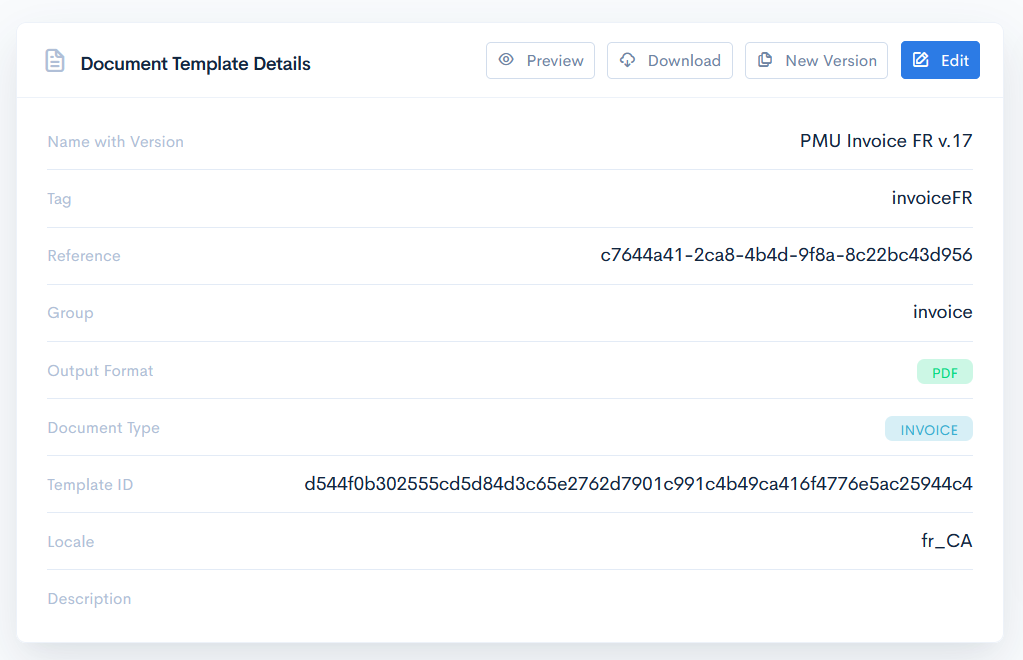This screenshot has height=660, width=1023.
Task: Select the Reference UUID value
Action: click(x=785, y=255)
